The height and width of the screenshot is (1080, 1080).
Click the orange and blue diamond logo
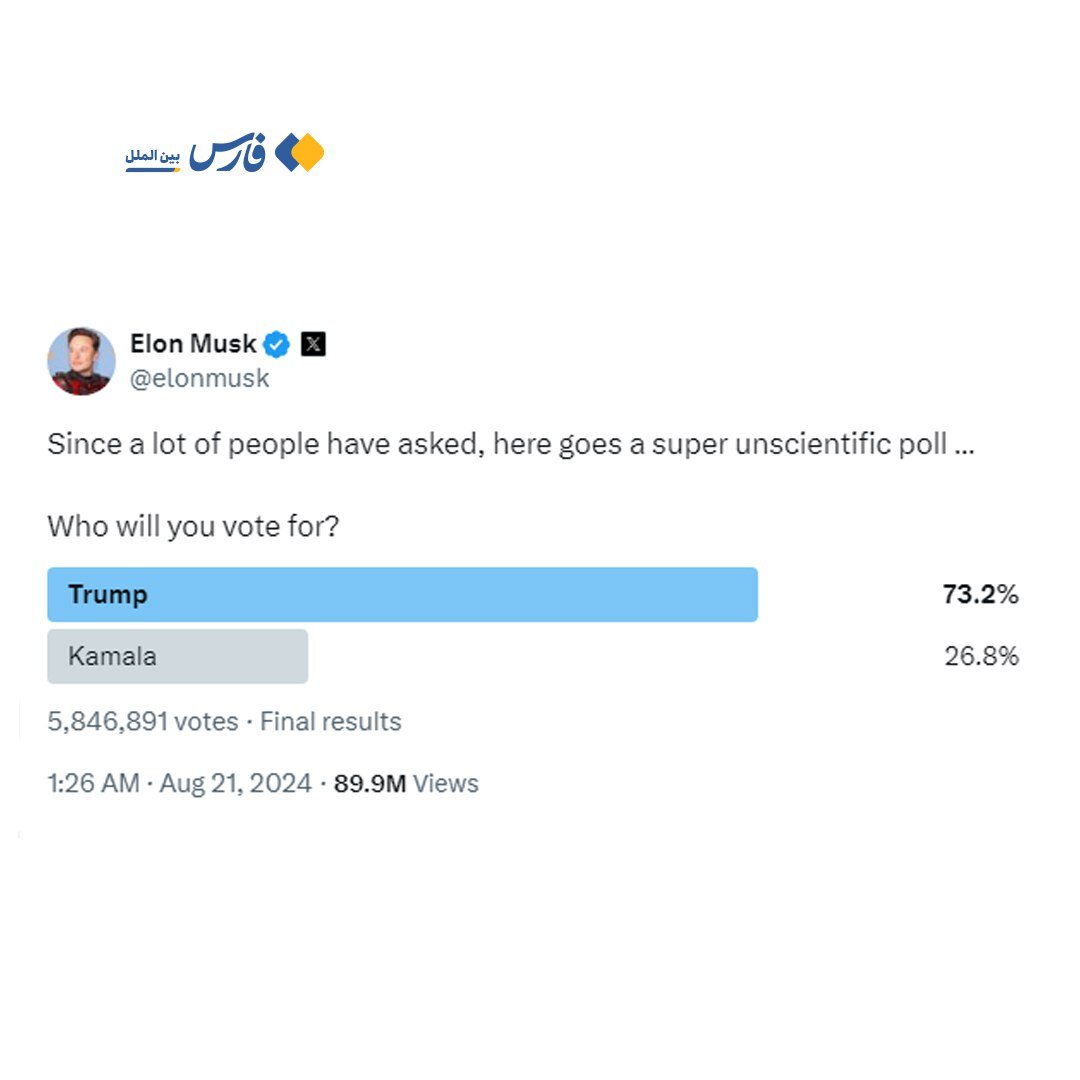click(300, 153)
